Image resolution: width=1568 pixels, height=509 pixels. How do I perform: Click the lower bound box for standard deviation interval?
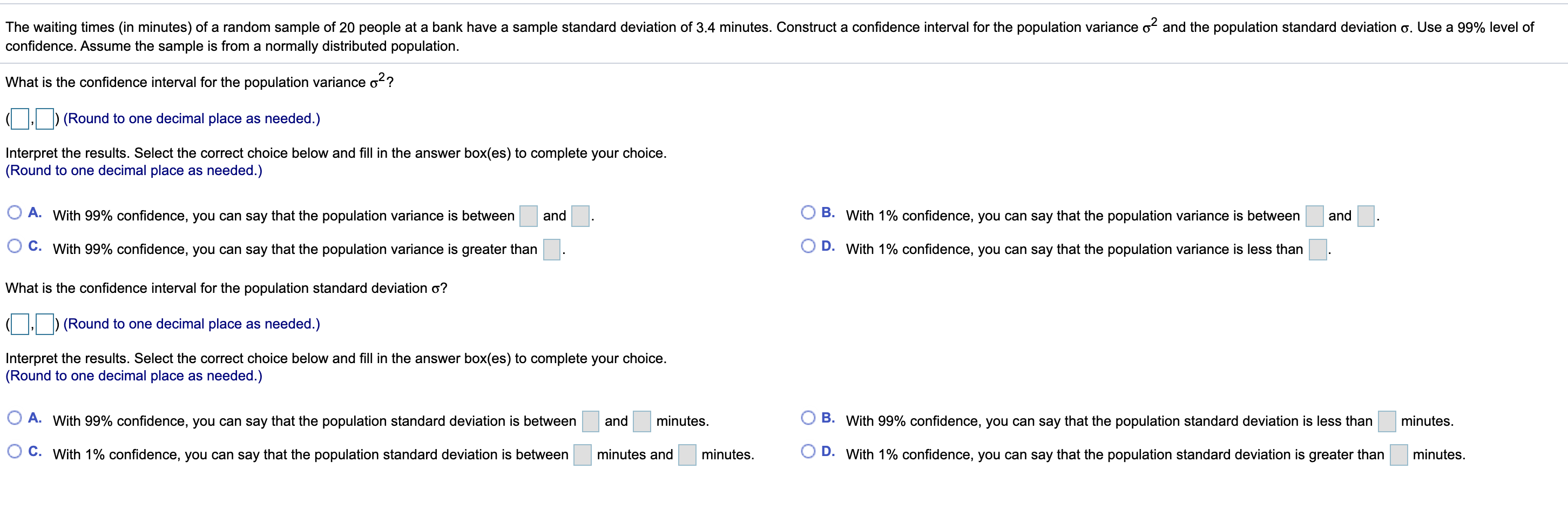[20, 324]
